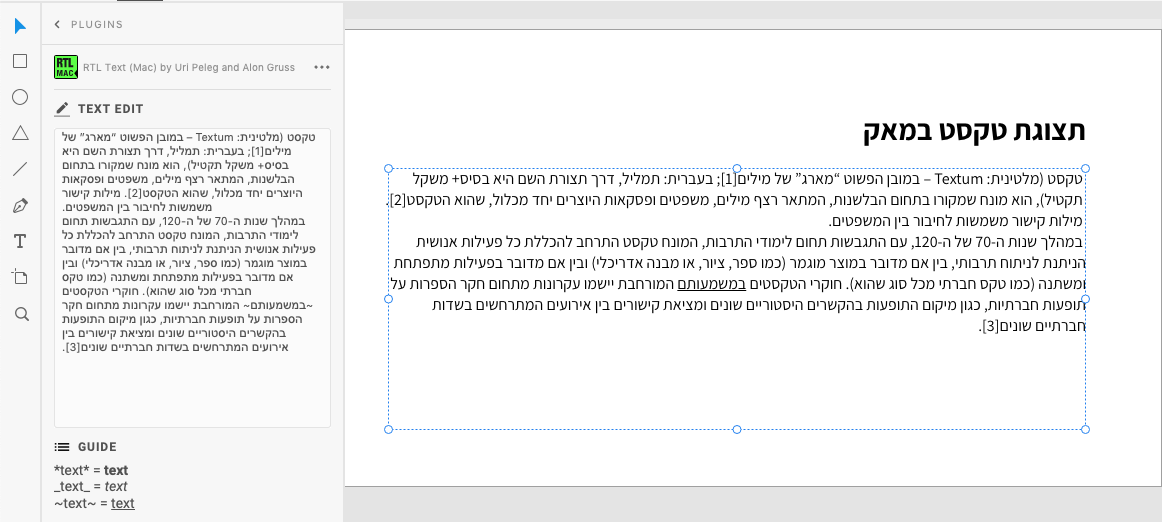This screenshot has height=522, width=1162.
Task: Click the italic syntax guide line _text_
Action: pyautogui.click(x=91, y=487)
